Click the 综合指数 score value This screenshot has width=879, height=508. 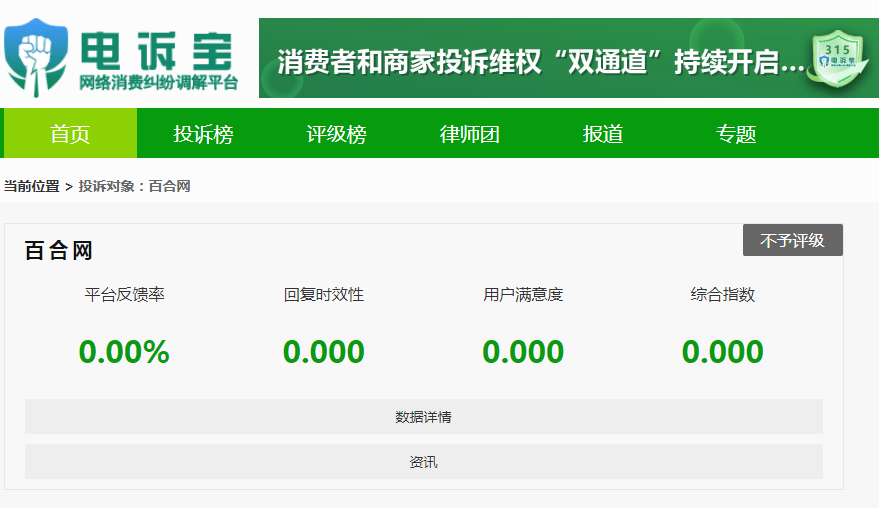click(x=722, y=352)
